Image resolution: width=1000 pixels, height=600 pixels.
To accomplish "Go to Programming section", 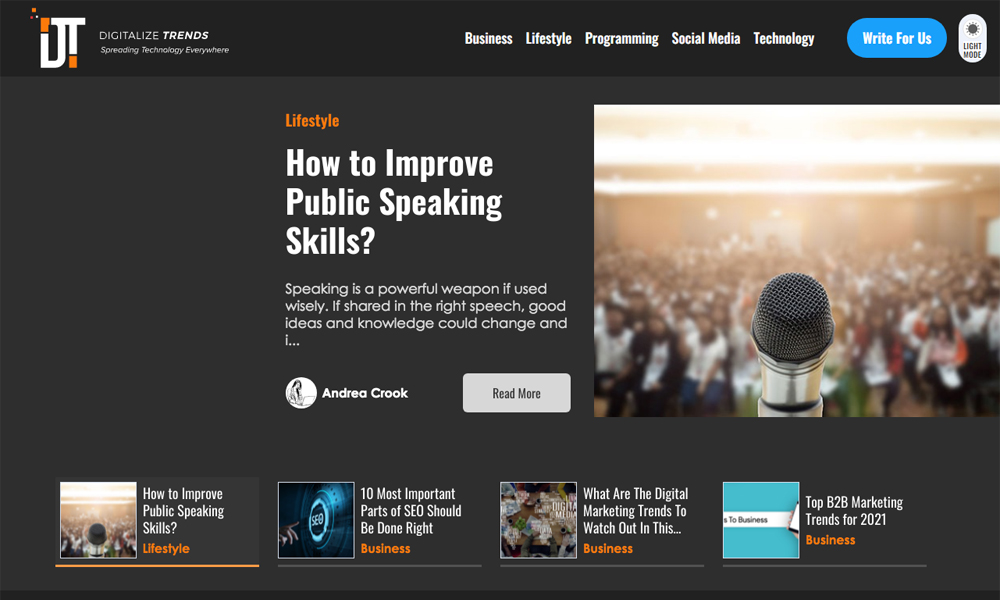I will (x=621, y=39).
